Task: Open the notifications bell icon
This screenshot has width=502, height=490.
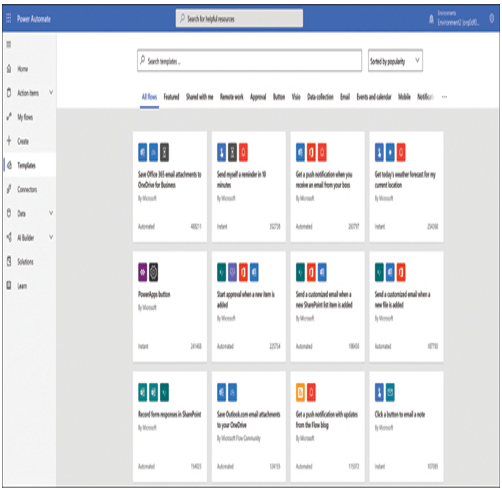Action: pyautogui.click(x=431, y=19)
